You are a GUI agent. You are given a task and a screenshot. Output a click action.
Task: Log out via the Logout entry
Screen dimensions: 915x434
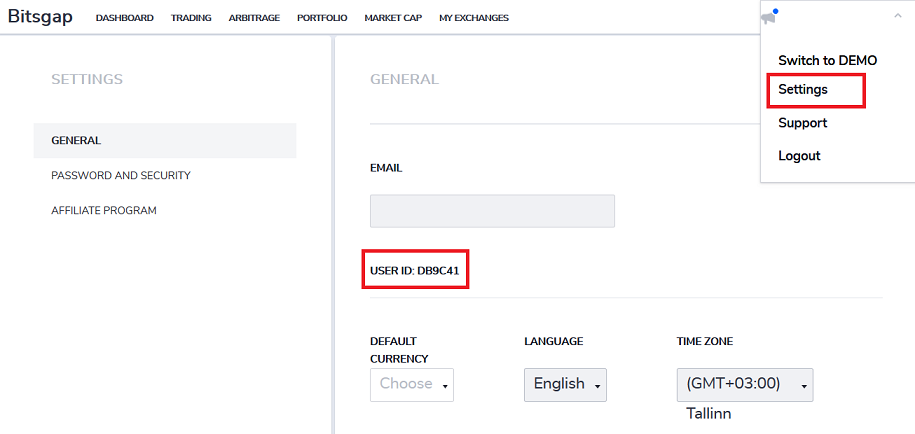799,156
